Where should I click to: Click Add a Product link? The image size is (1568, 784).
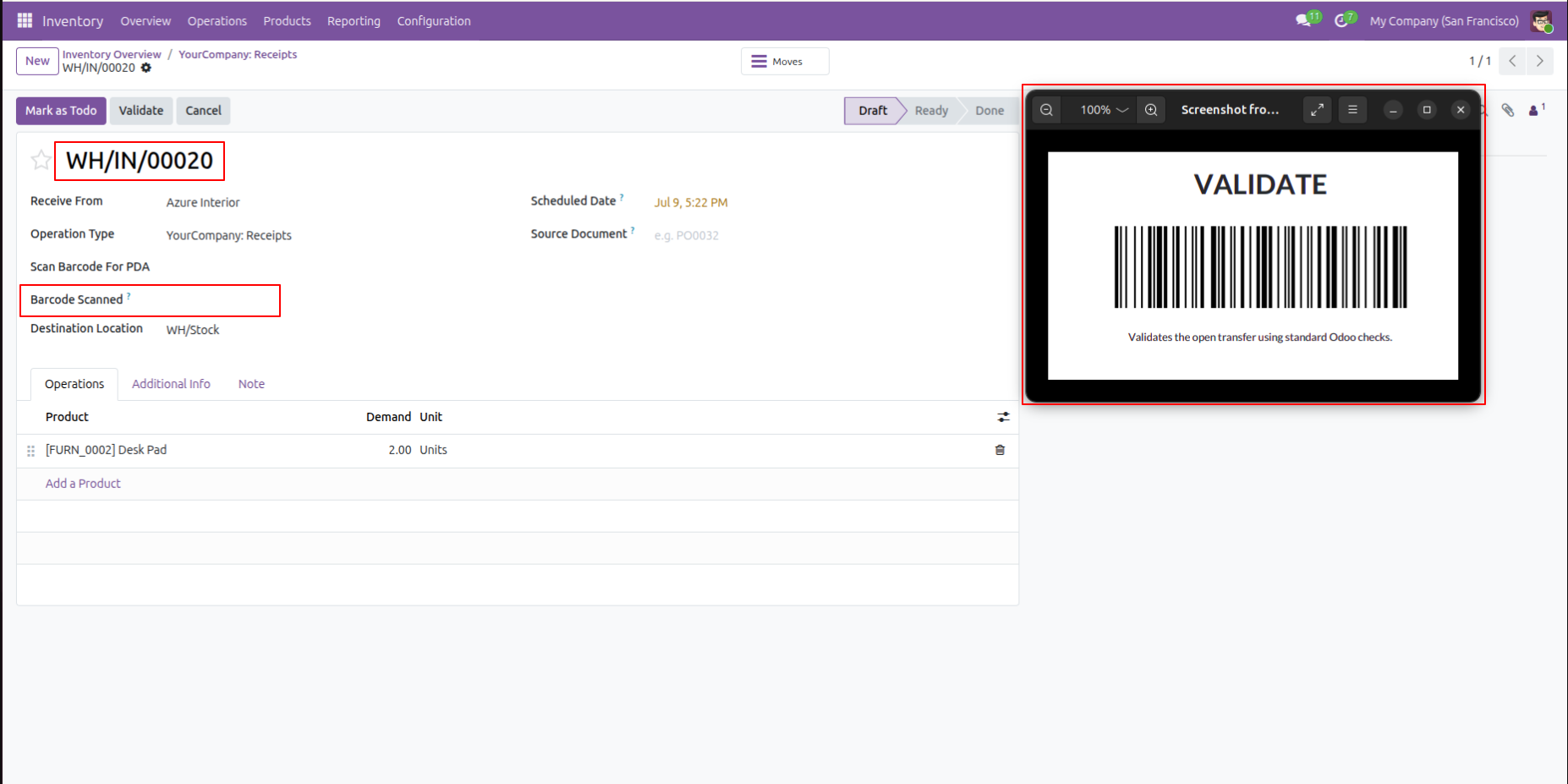[83, 484]
